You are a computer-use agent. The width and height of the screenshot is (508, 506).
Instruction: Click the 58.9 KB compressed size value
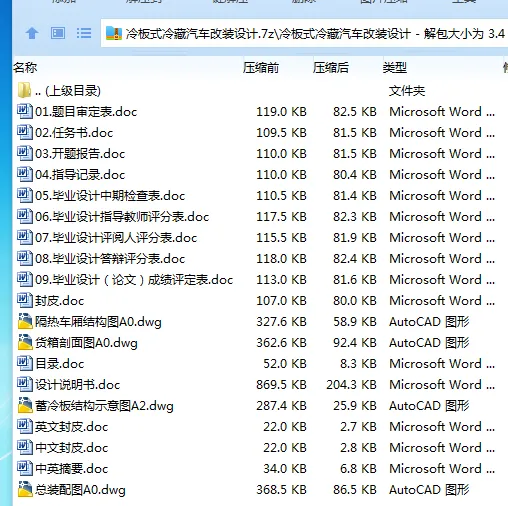355,322
